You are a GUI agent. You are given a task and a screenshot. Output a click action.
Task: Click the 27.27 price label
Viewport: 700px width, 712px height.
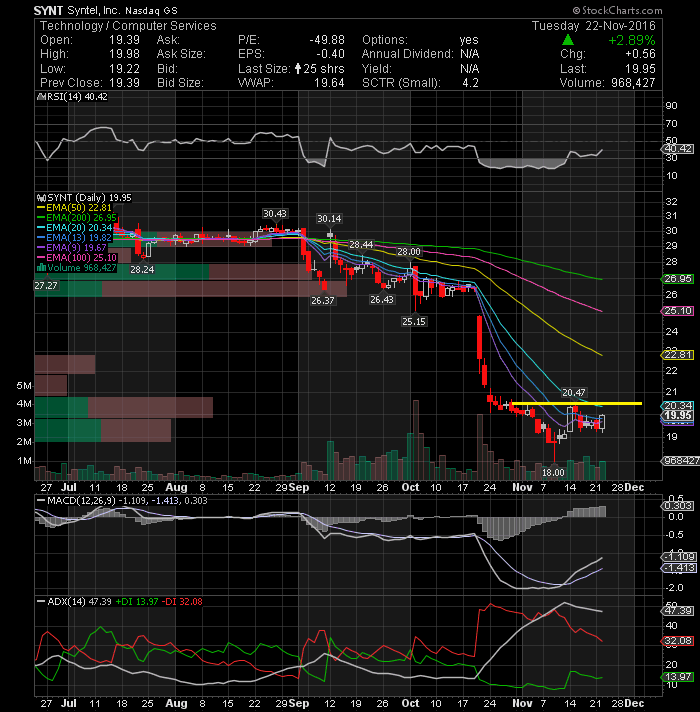(x=46, y=285)
